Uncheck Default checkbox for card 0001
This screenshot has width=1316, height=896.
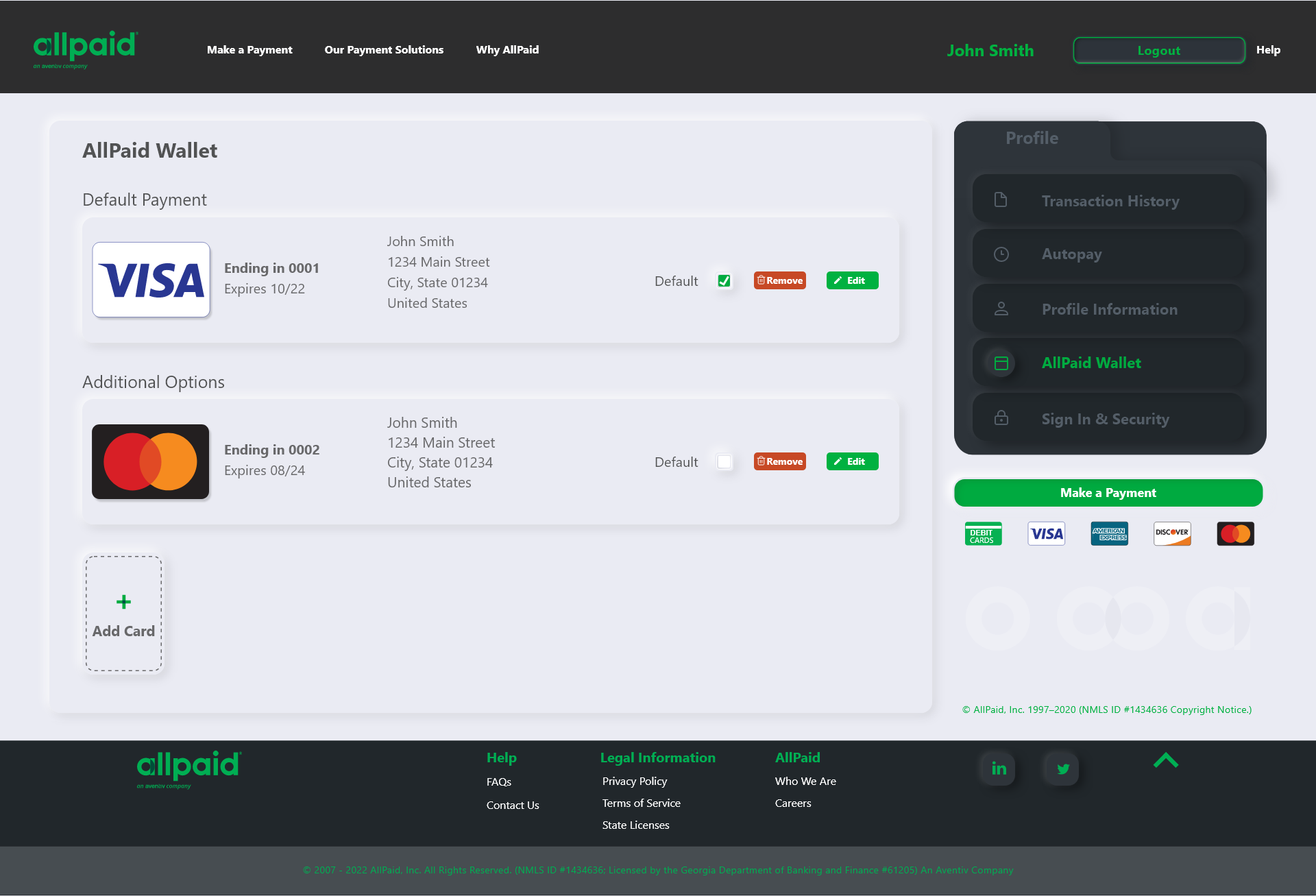[x=724, y=280]
